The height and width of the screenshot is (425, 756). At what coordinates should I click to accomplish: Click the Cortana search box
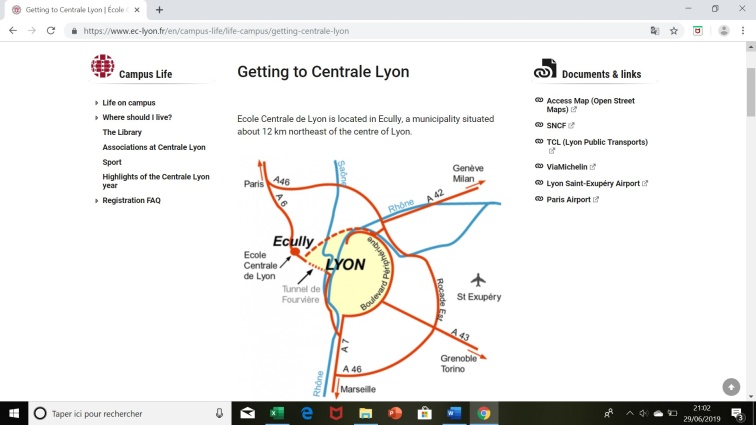point(130,413)
